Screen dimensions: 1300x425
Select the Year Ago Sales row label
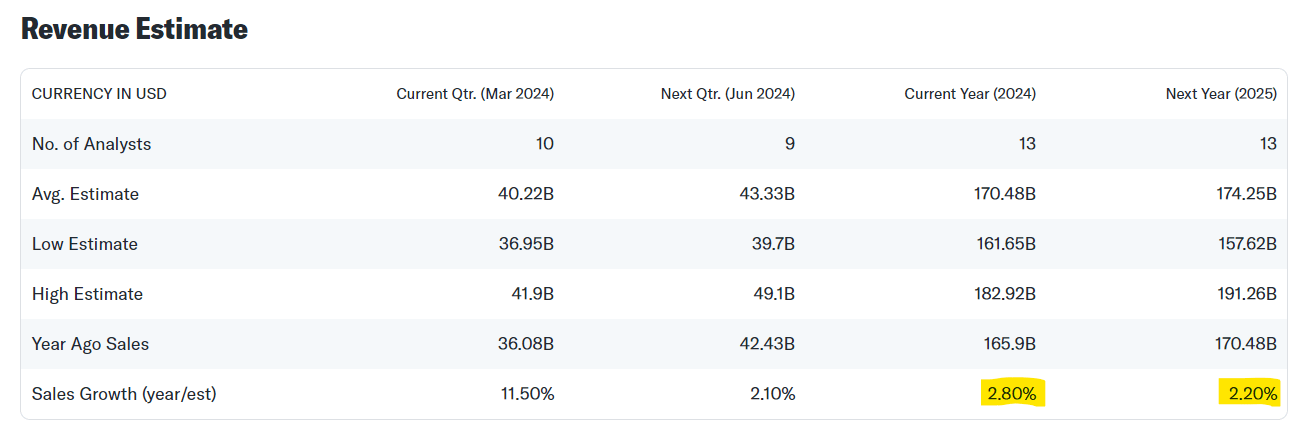(x=90, y=344)
